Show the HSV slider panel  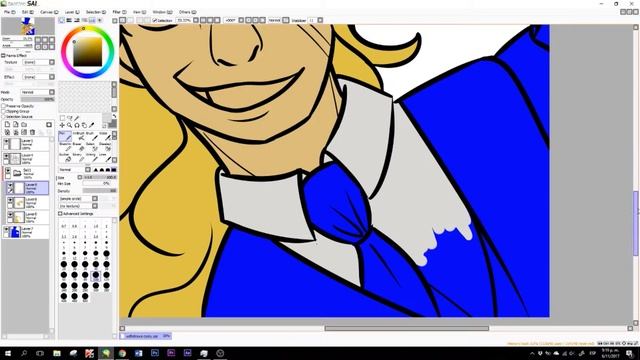click(77, 20)
